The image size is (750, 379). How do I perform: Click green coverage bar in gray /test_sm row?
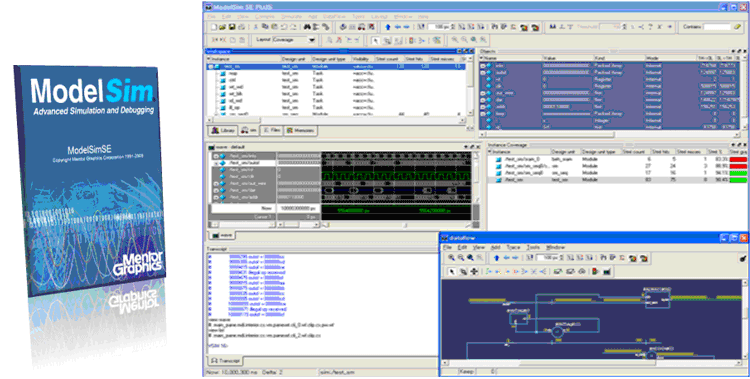pyautogui.click(x=738, y=179)
